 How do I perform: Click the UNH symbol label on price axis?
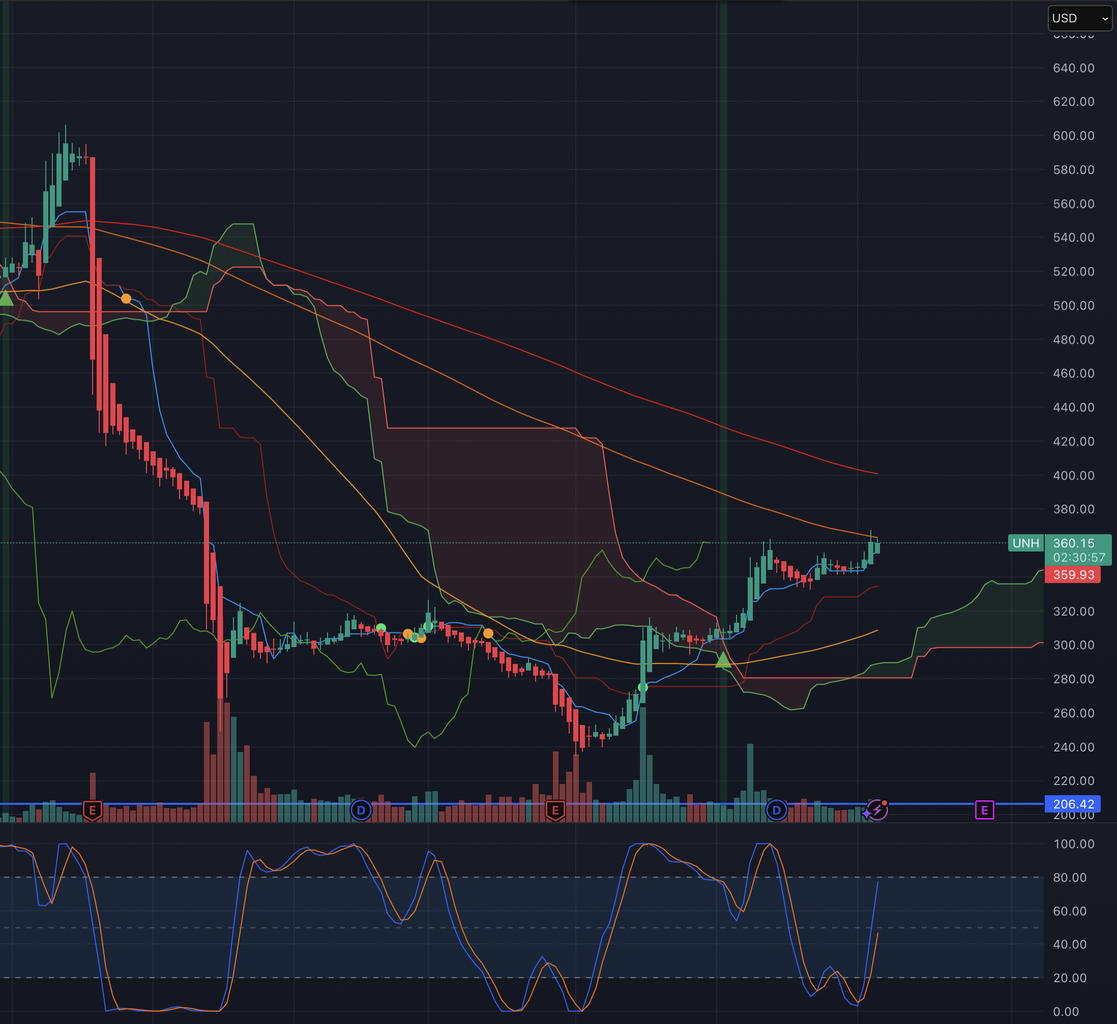click(1025, 543)
